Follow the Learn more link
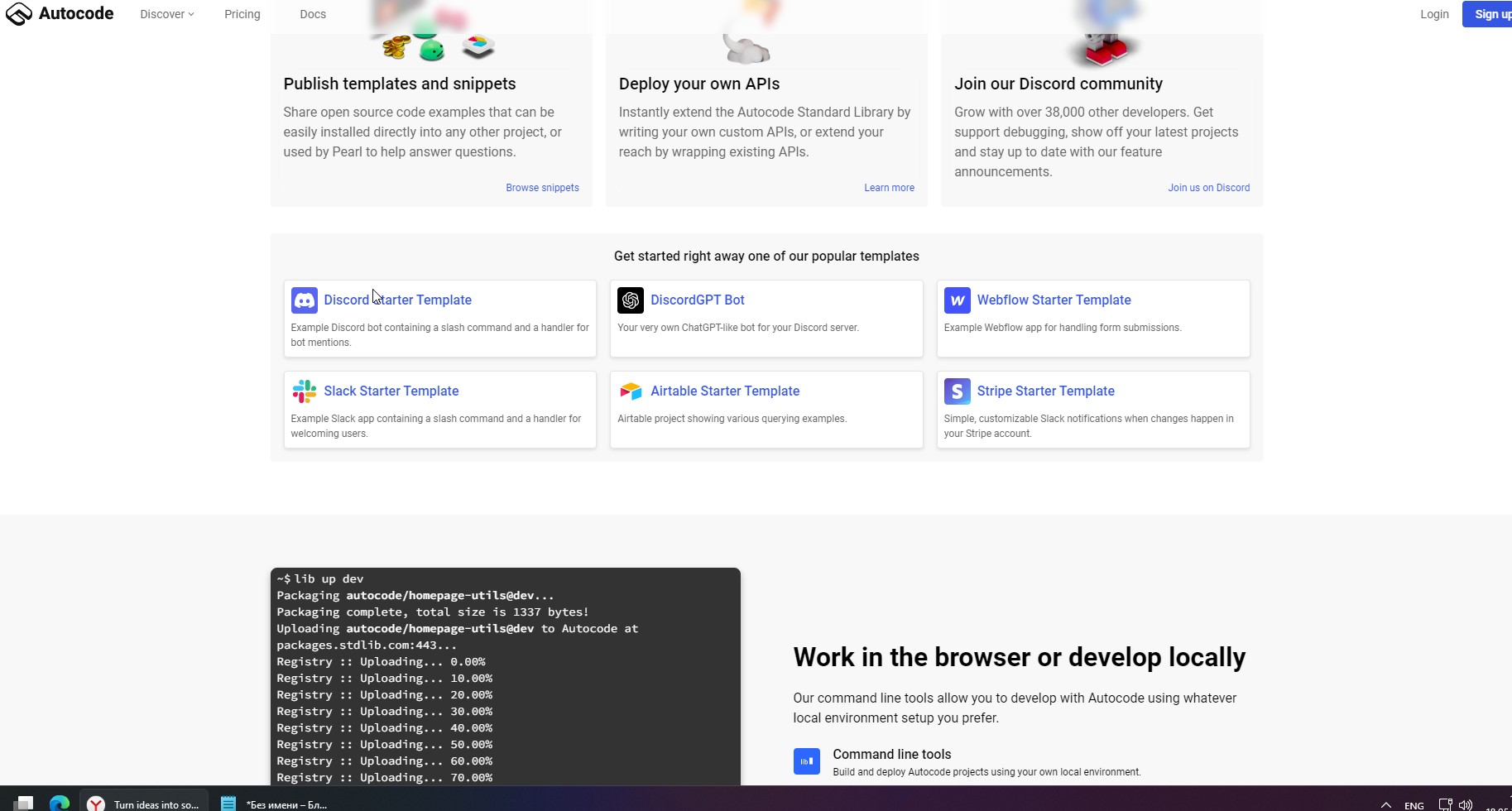 coord(890,188)
